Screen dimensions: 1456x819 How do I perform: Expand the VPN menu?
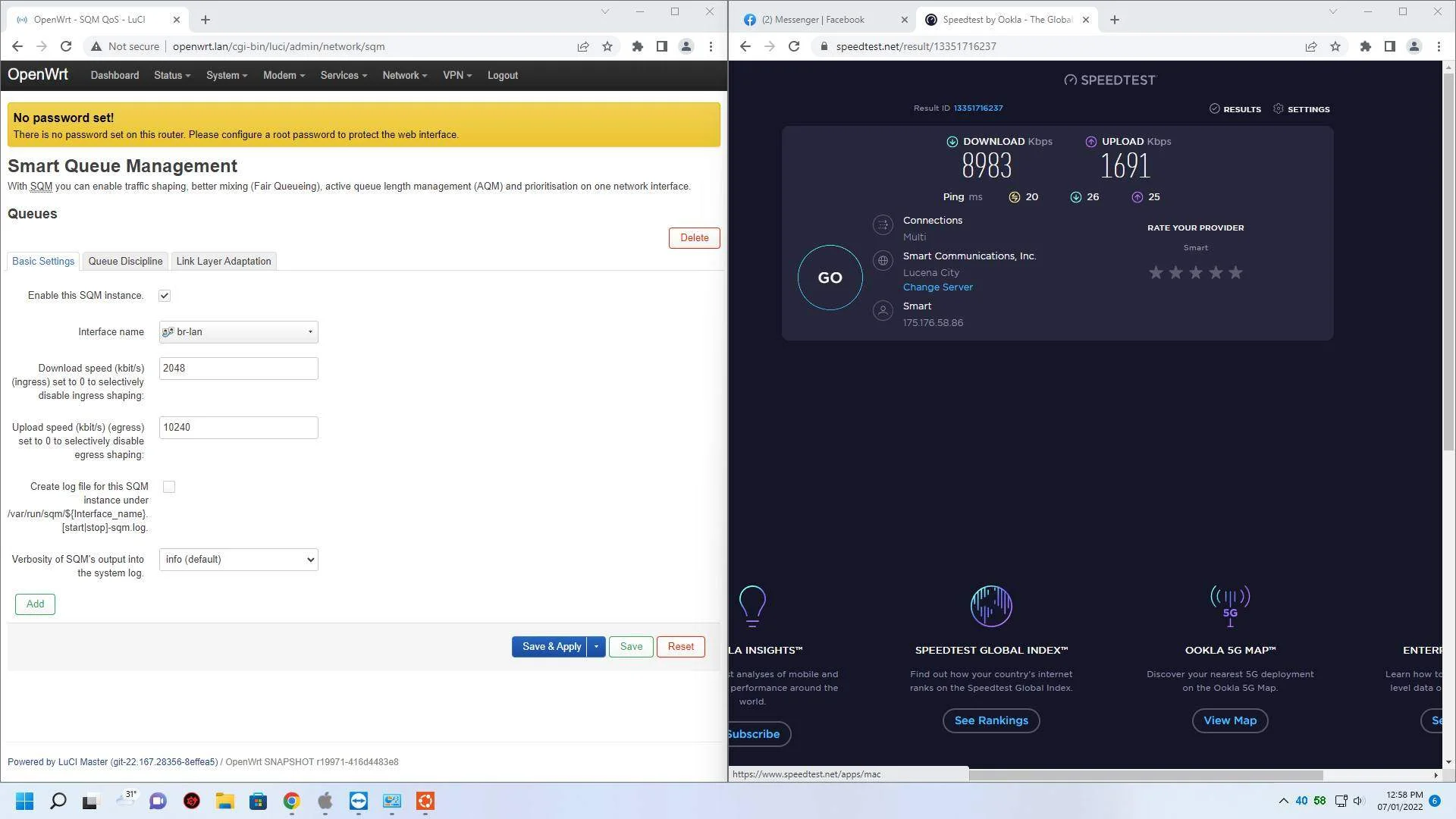[457, 75]
